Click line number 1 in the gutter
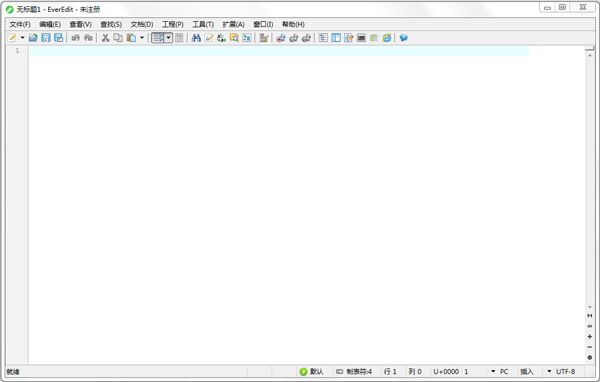 [17, 51]
